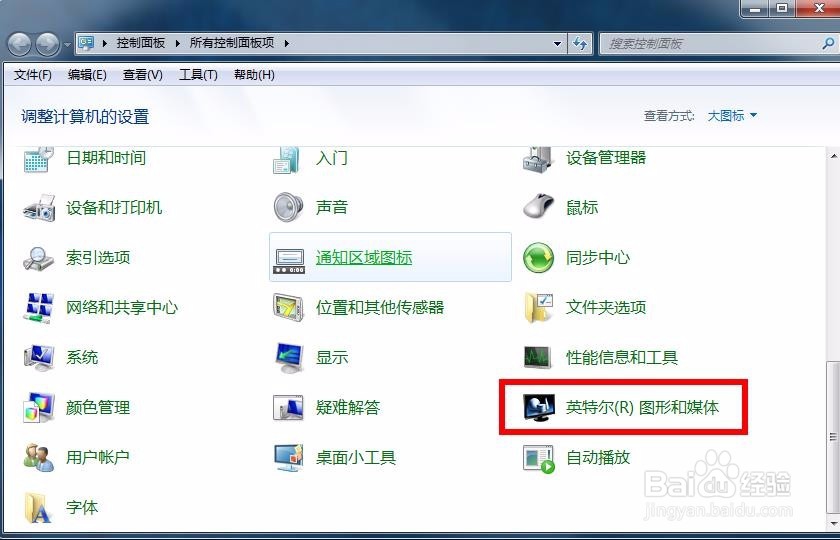The height and width of the screenshot is (540, 840).
Task: Click the 通知区域图标 link text
Action: click(x=364, y=258)
